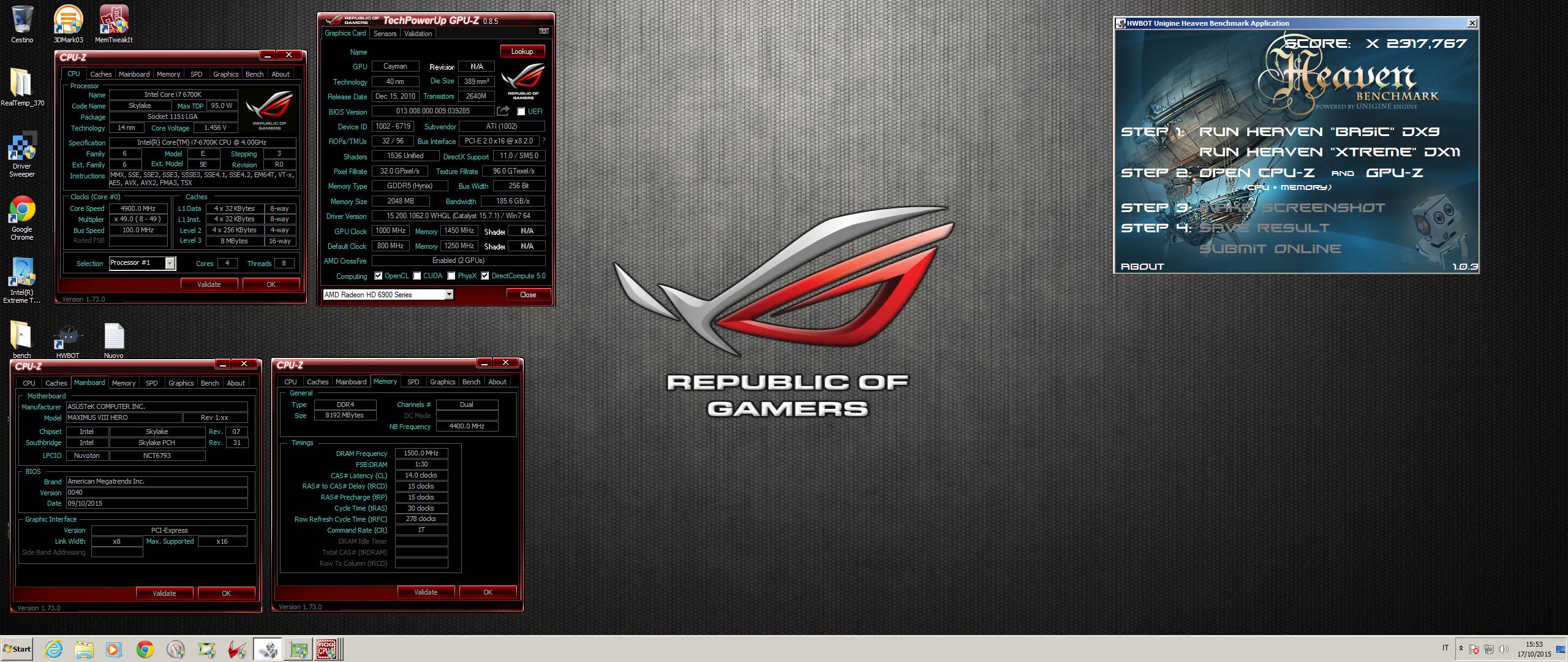This screenshot has height=662, width=1568.
Task: Open Windows Media Player from the taskbar
Action: (114, 649)
